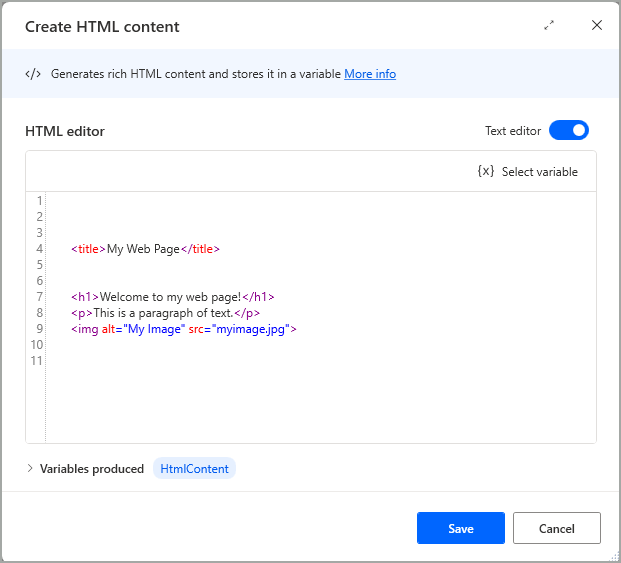621x563 pixels.
Task: Click the Cancel button
Action: 557,528
